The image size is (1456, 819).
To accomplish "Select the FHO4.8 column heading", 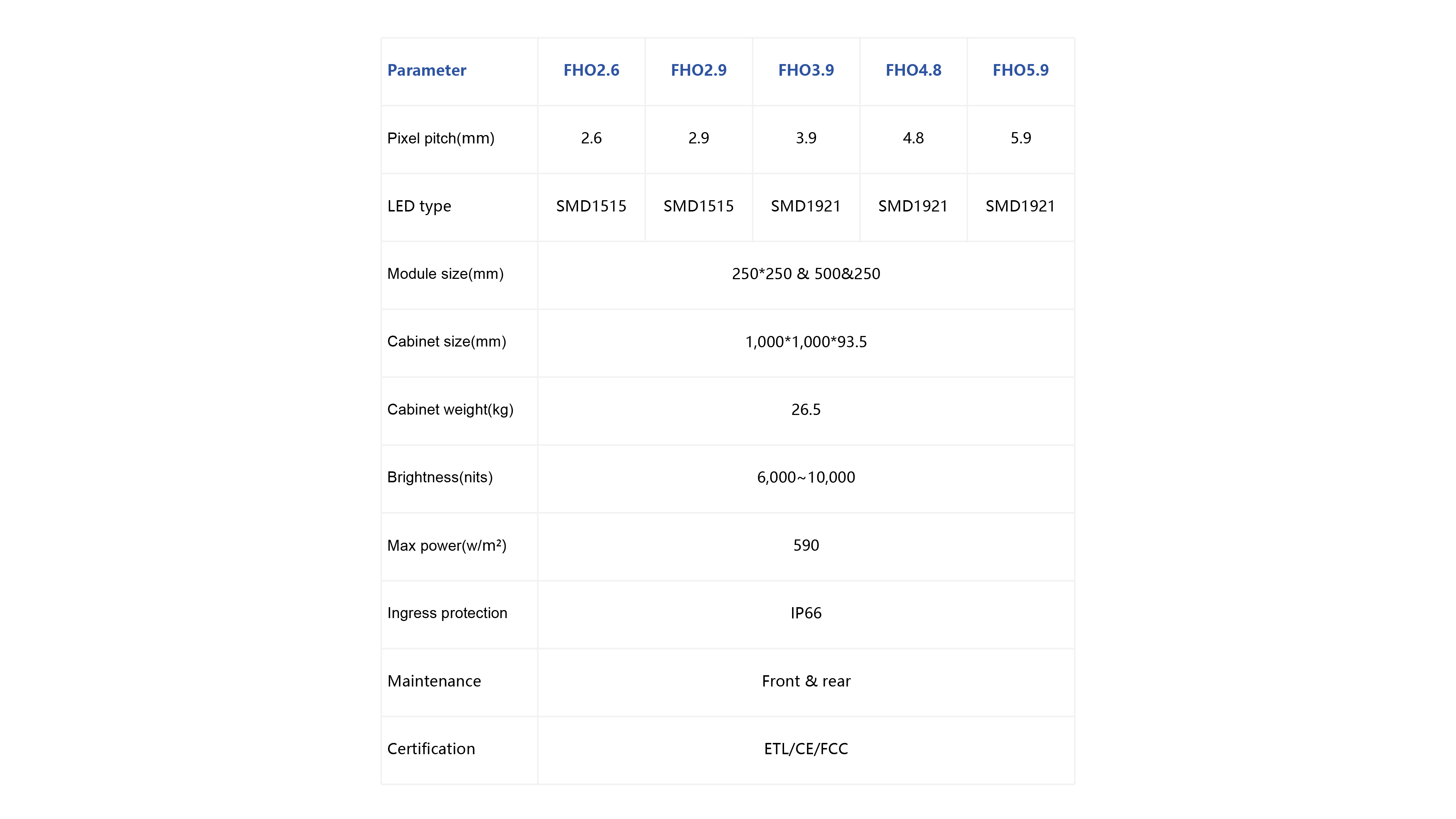I will pyautogui.click(x=913, y=70).
